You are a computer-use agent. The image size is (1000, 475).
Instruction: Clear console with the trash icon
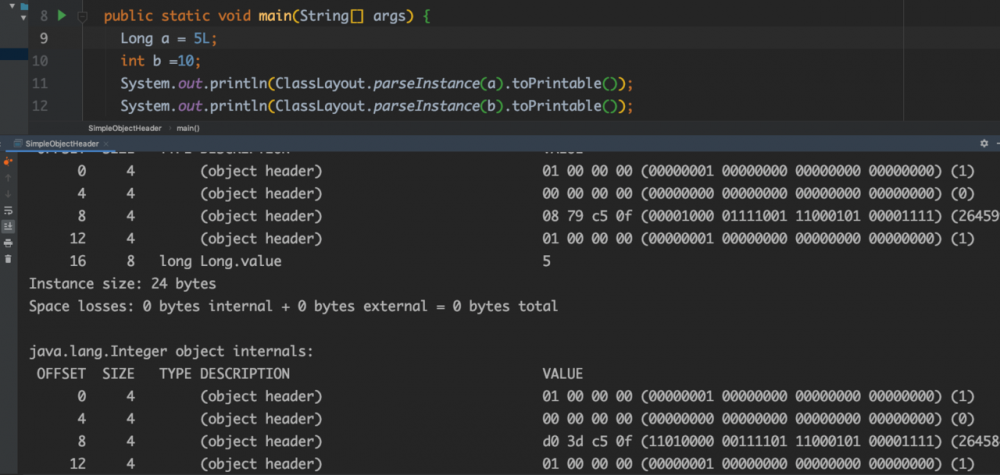tap(9, 259)
